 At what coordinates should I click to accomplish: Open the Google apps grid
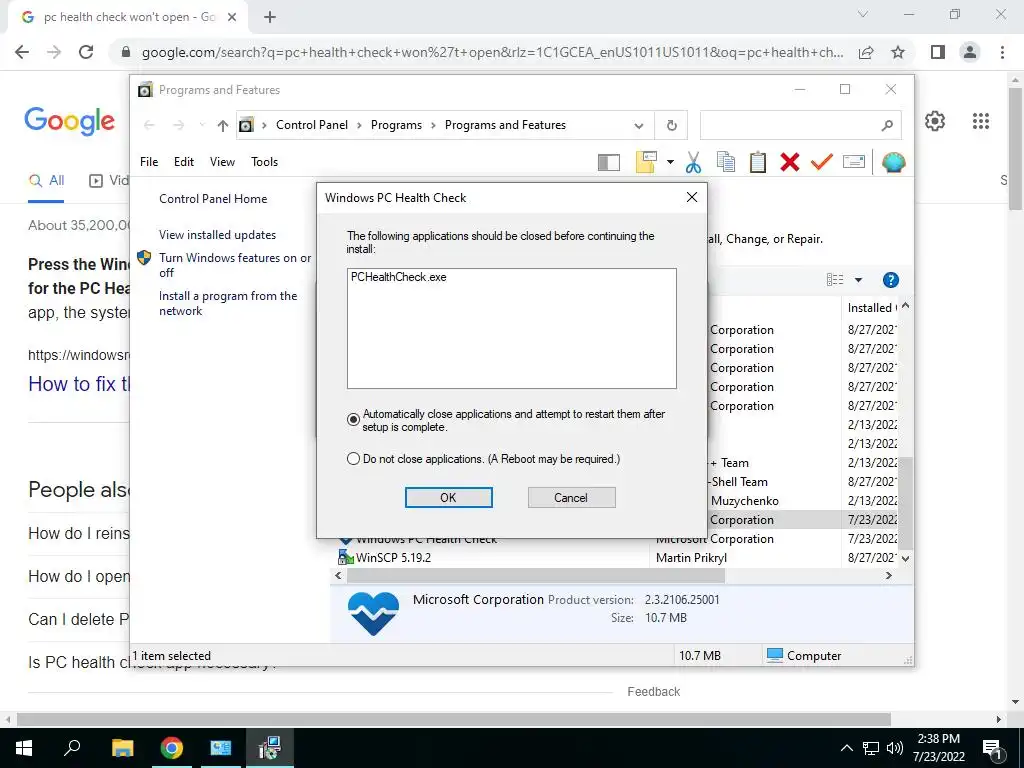coord(980,121)
